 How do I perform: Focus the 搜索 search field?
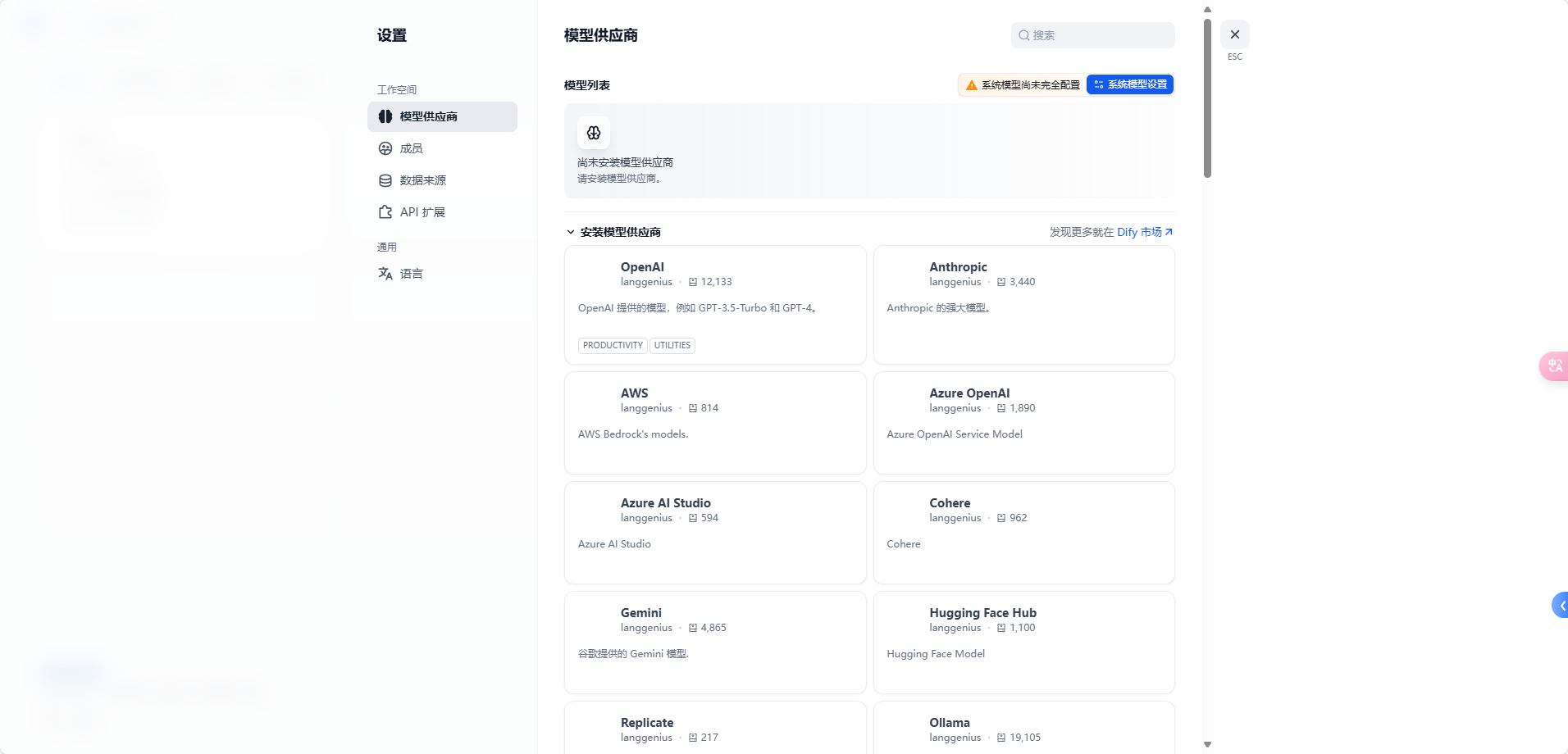coord(1092,35)
